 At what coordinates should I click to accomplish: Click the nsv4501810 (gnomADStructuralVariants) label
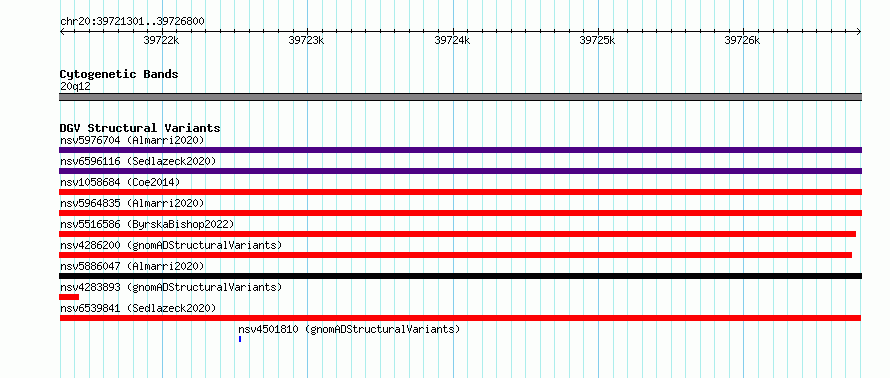[x=349, y=329]
